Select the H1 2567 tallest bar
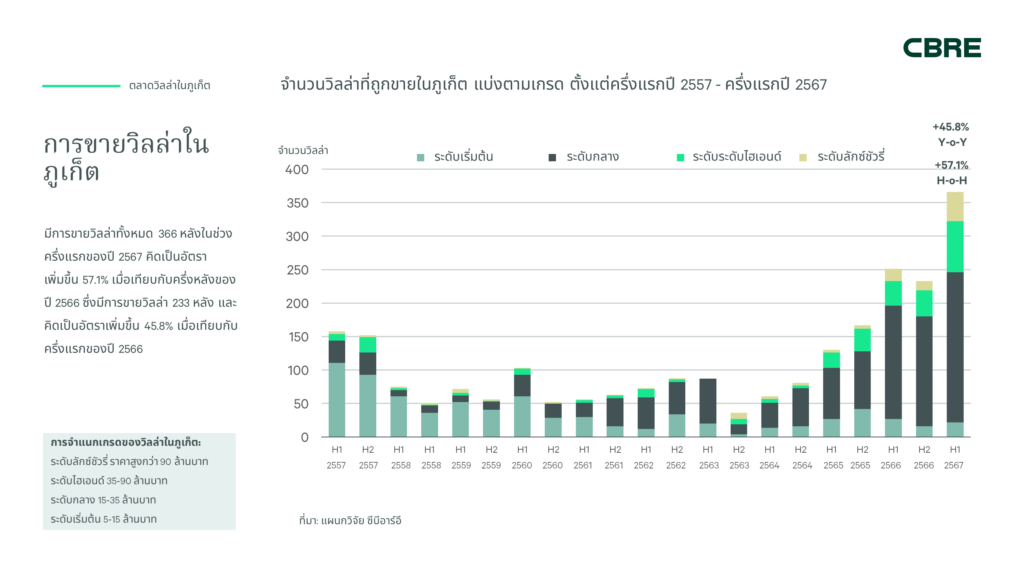 tap(955, 314)
